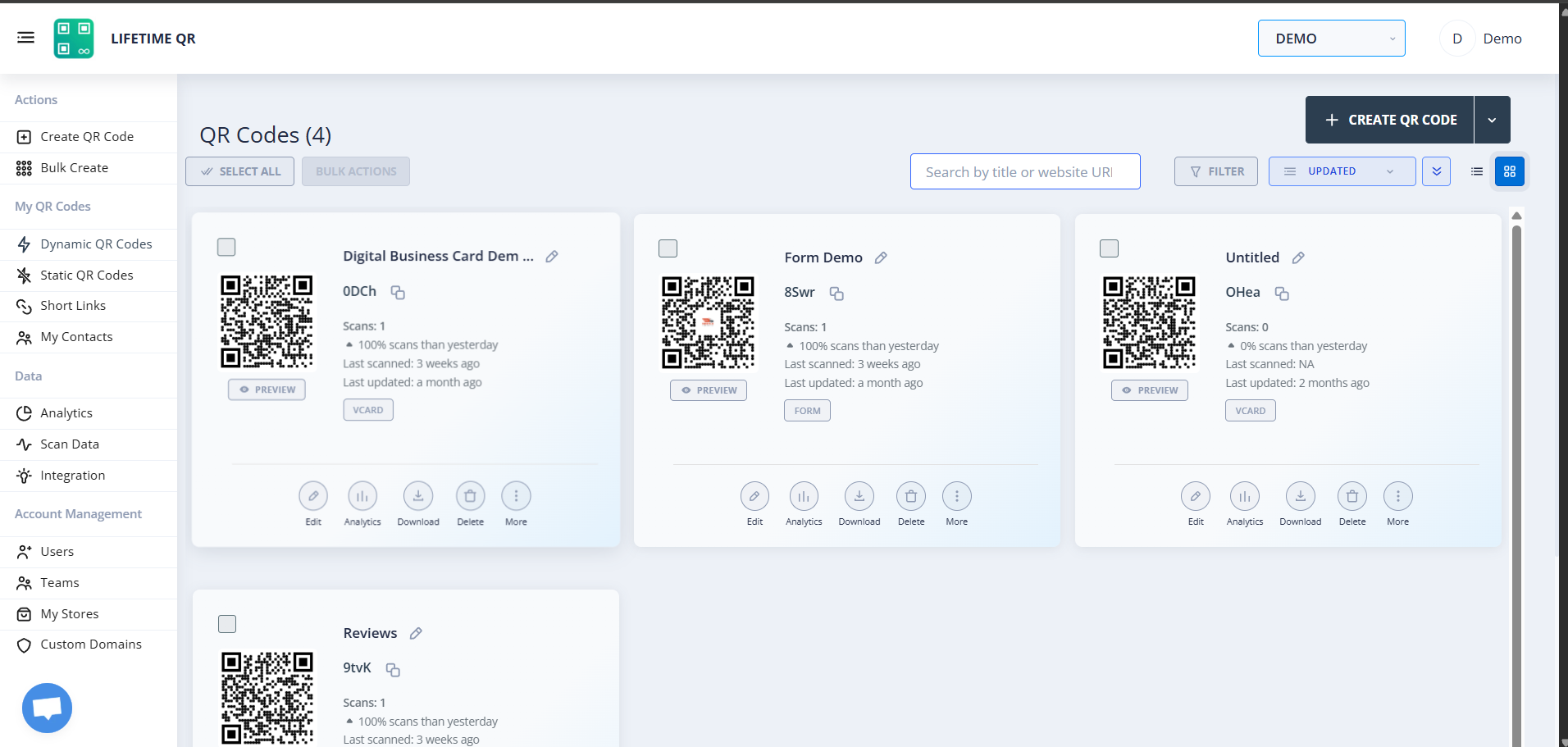Select the Digital Business Card Demo checkbox
This screenshot has height=747, width=1568.
226,247
